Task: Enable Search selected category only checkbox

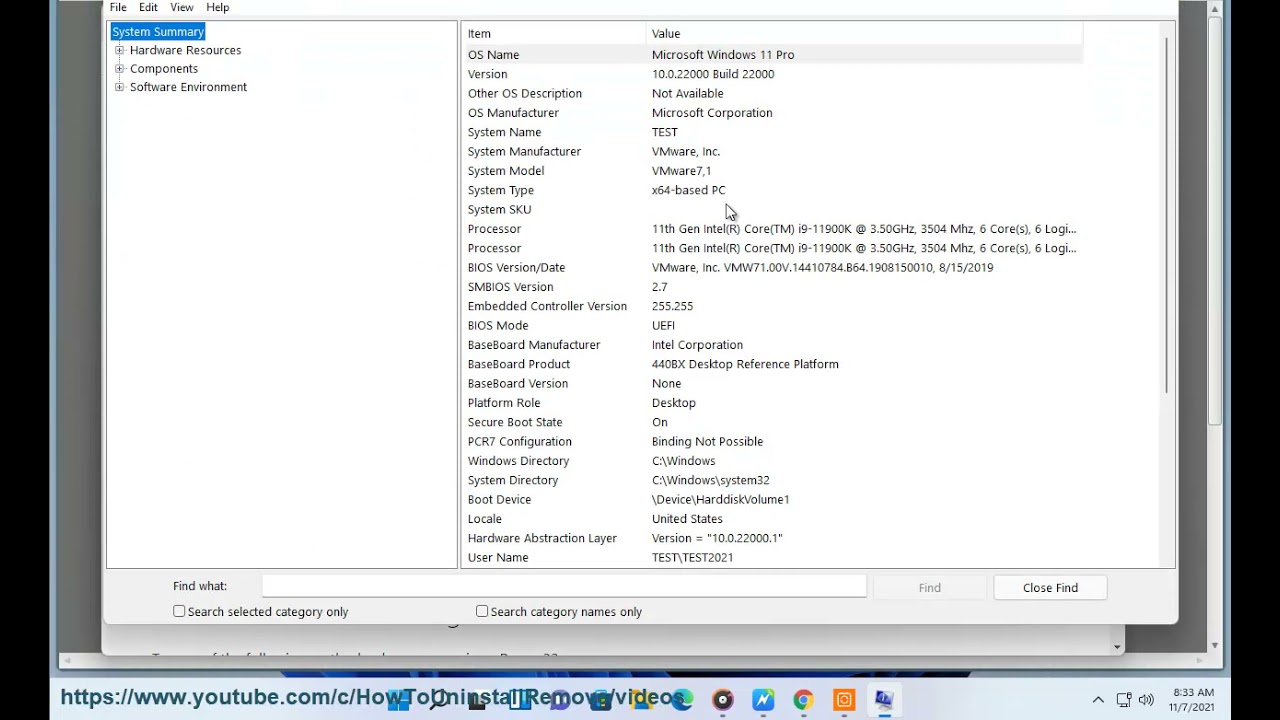Action: click(179, 611)
